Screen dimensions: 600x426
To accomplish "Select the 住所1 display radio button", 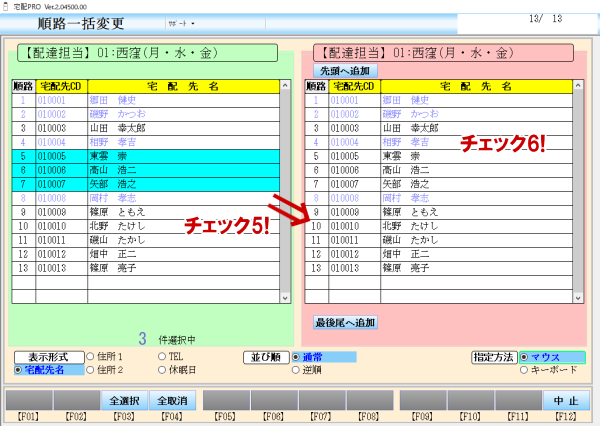I will [92, 356].
